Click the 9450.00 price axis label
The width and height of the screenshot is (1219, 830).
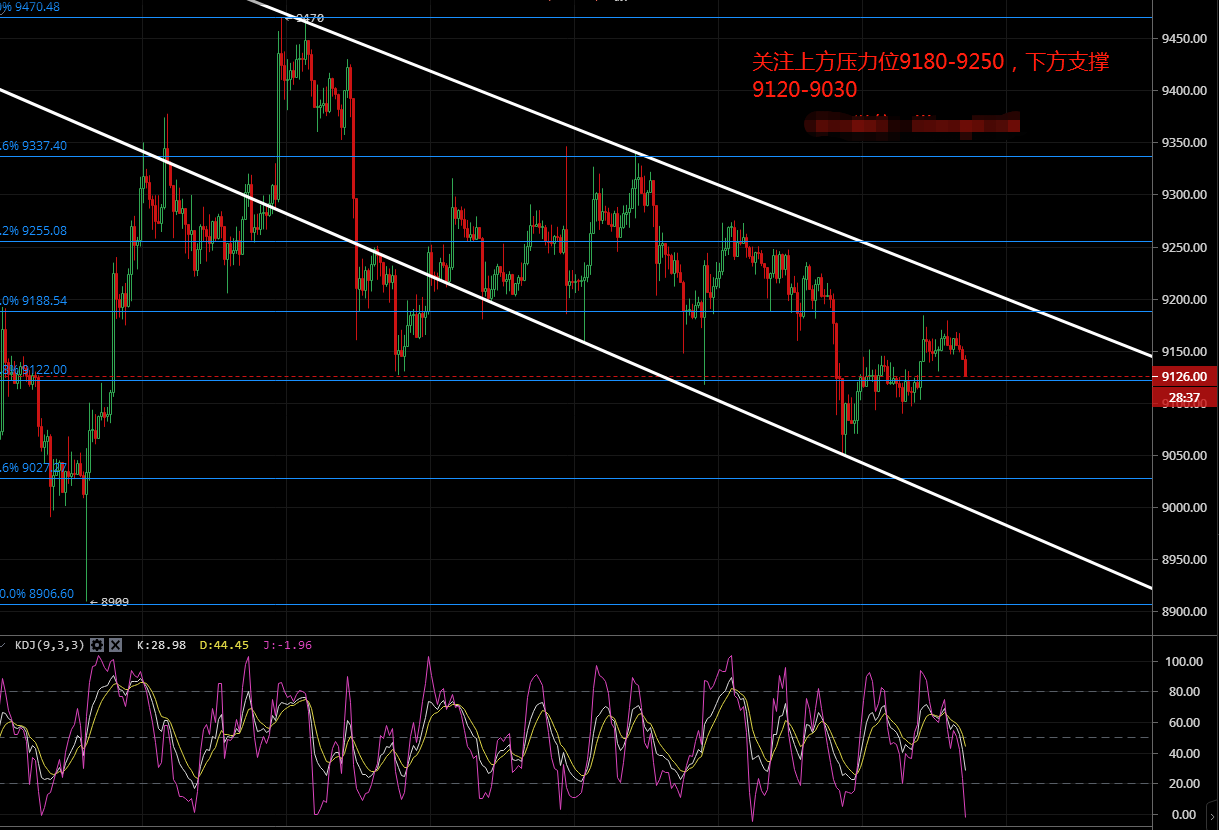coord(1185,39)
